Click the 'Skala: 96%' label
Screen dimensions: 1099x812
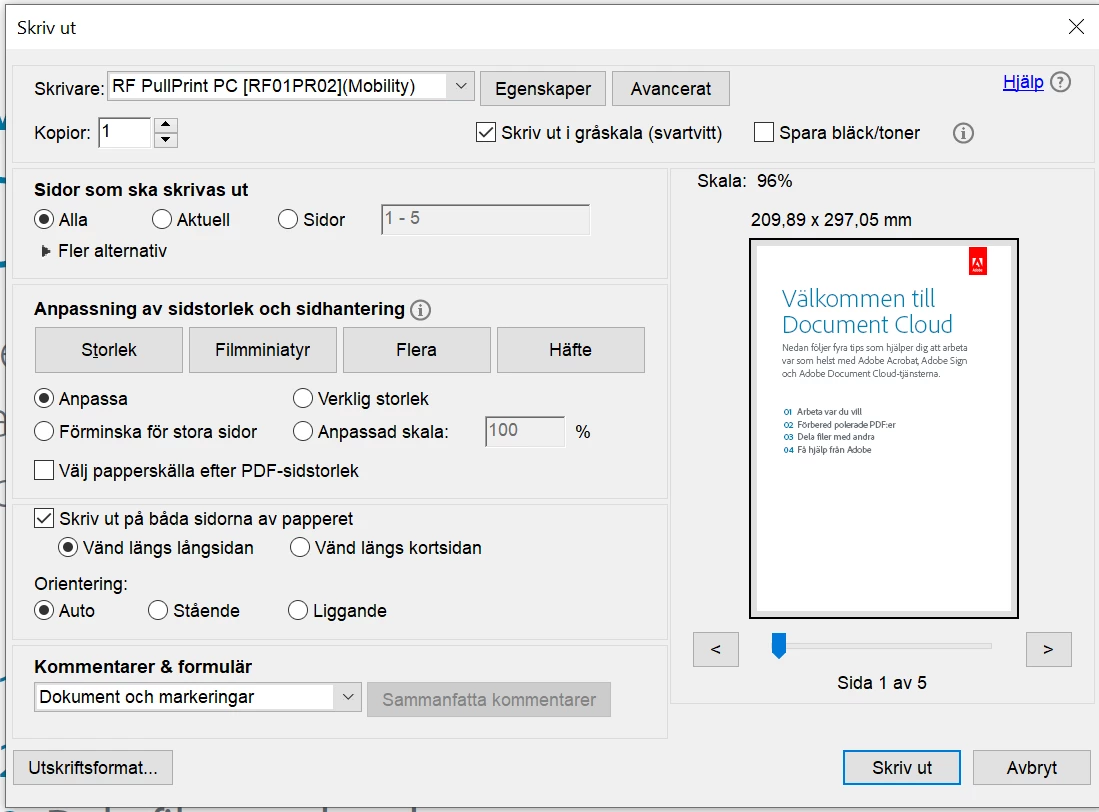(744, 181)
